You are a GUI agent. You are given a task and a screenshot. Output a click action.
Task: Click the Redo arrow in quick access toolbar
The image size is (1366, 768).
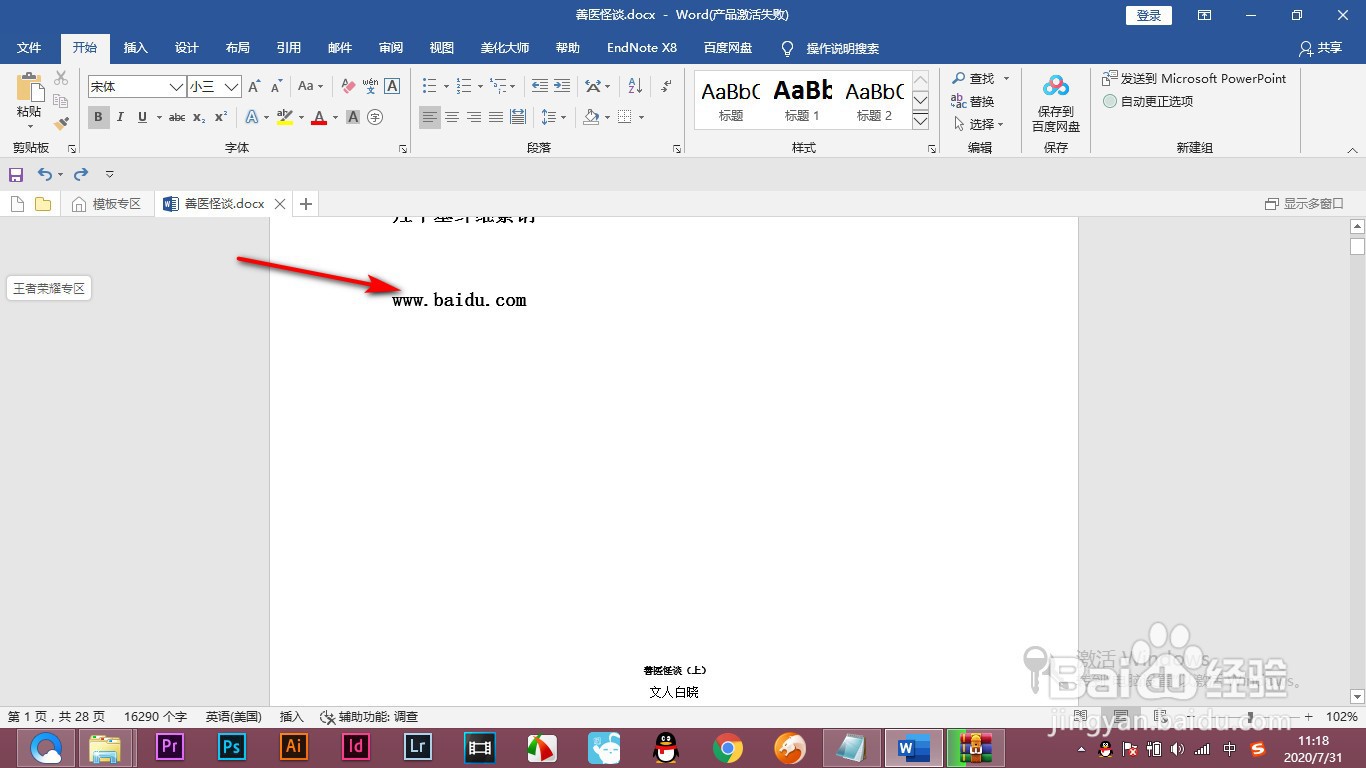(81, 174)
